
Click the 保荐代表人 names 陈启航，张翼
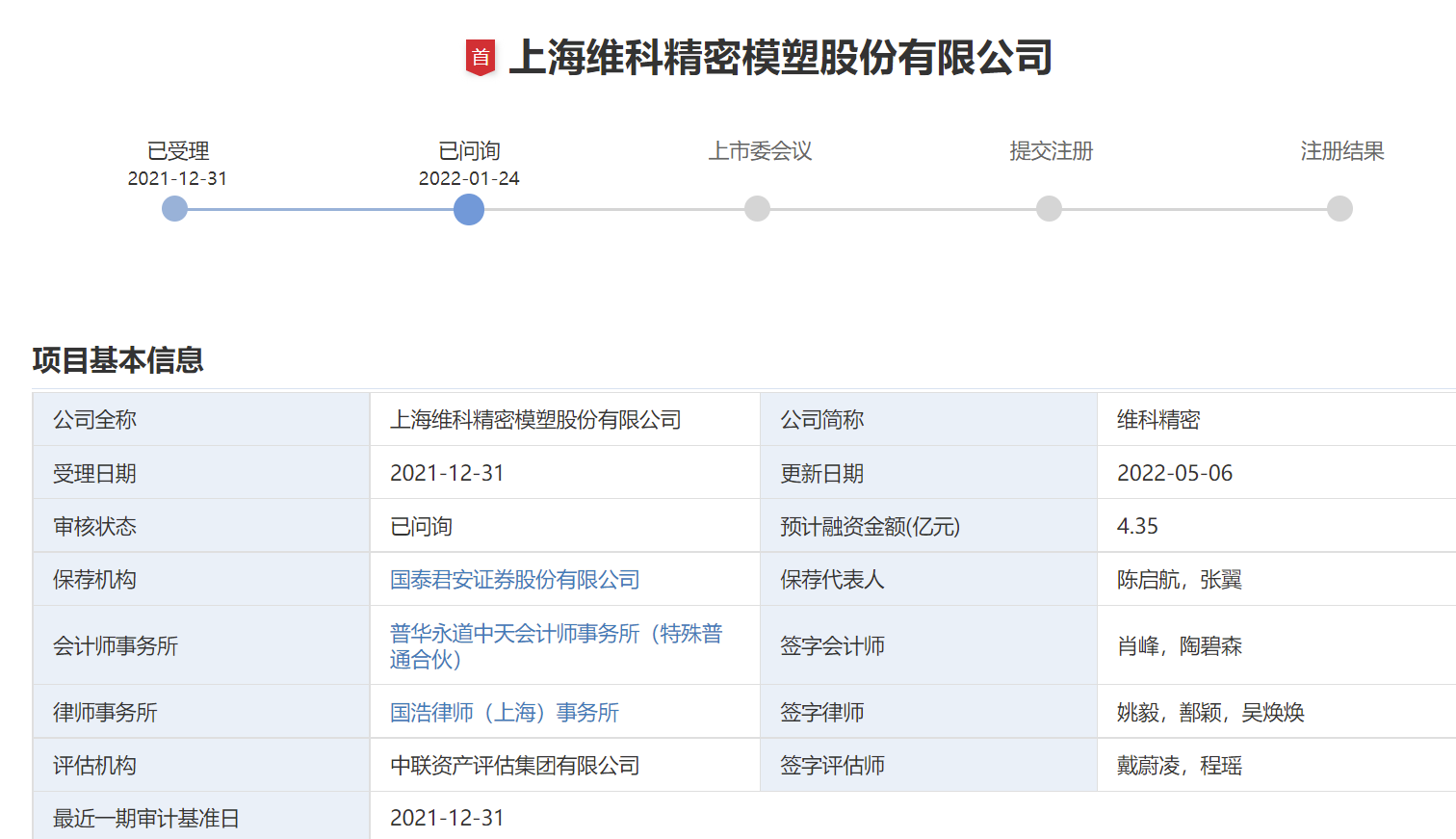tap(1179, 580)
